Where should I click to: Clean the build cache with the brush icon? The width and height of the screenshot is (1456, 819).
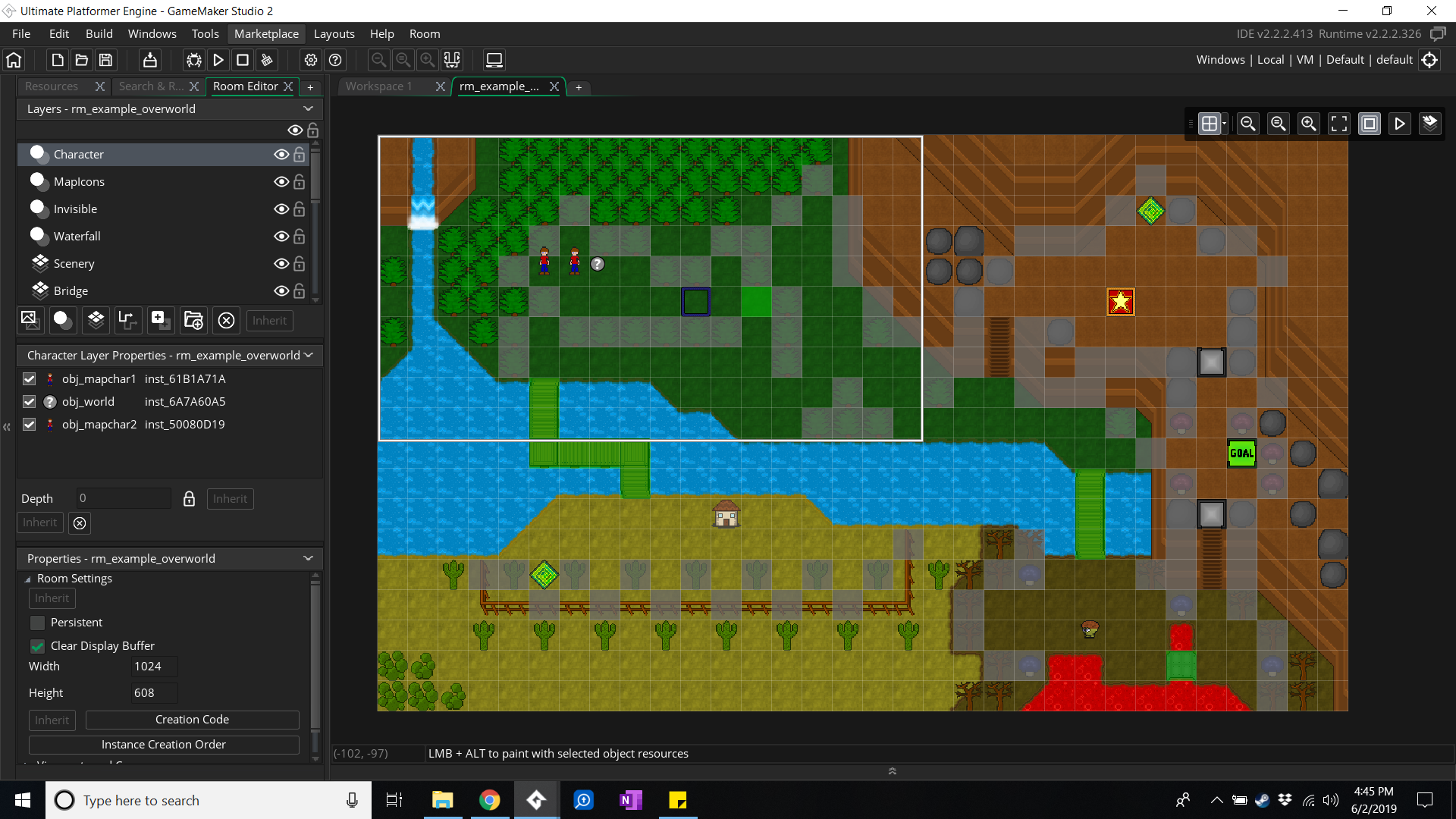(267, 60)
